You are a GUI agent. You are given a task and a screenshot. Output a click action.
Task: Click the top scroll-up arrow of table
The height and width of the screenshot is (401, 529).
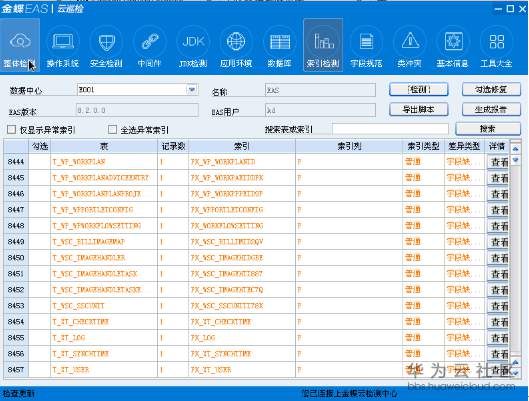coord(516,149)
